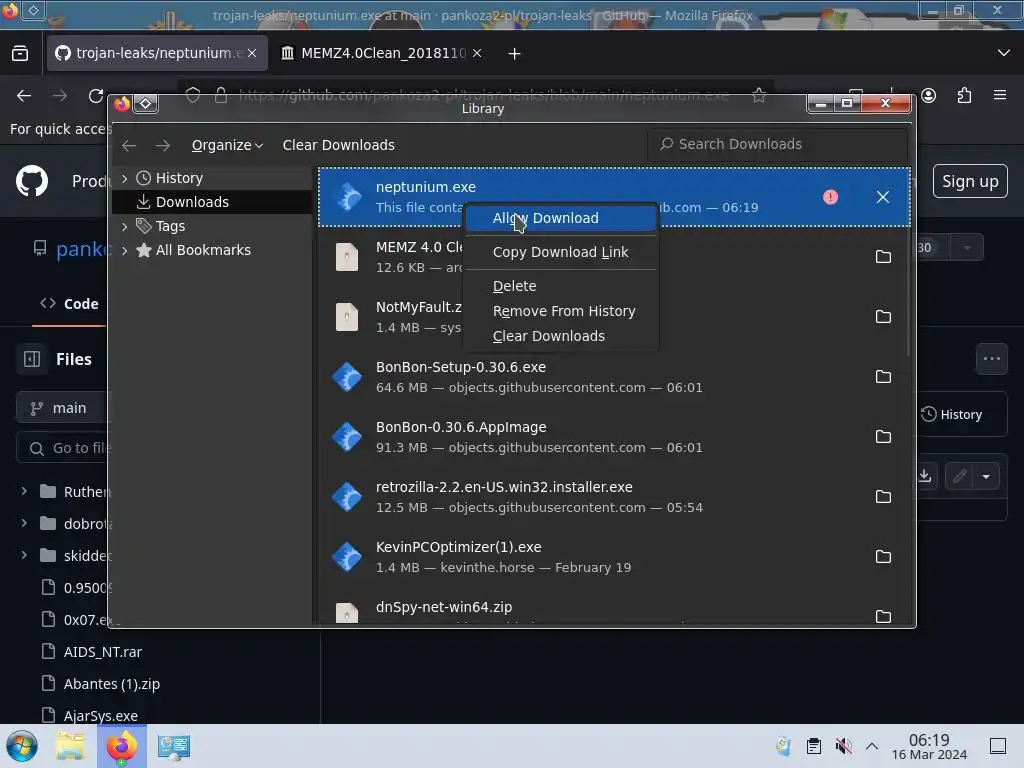Show hidden tray icons chevron

(872, 746)
